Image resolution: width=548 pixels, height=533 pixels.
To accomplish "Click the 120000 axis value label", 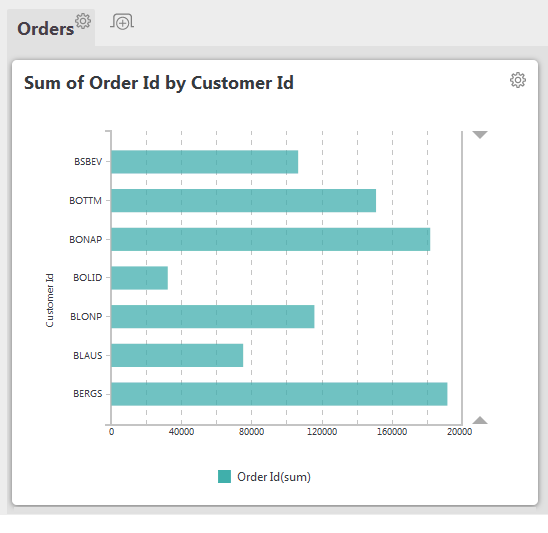I will (322, 432).
